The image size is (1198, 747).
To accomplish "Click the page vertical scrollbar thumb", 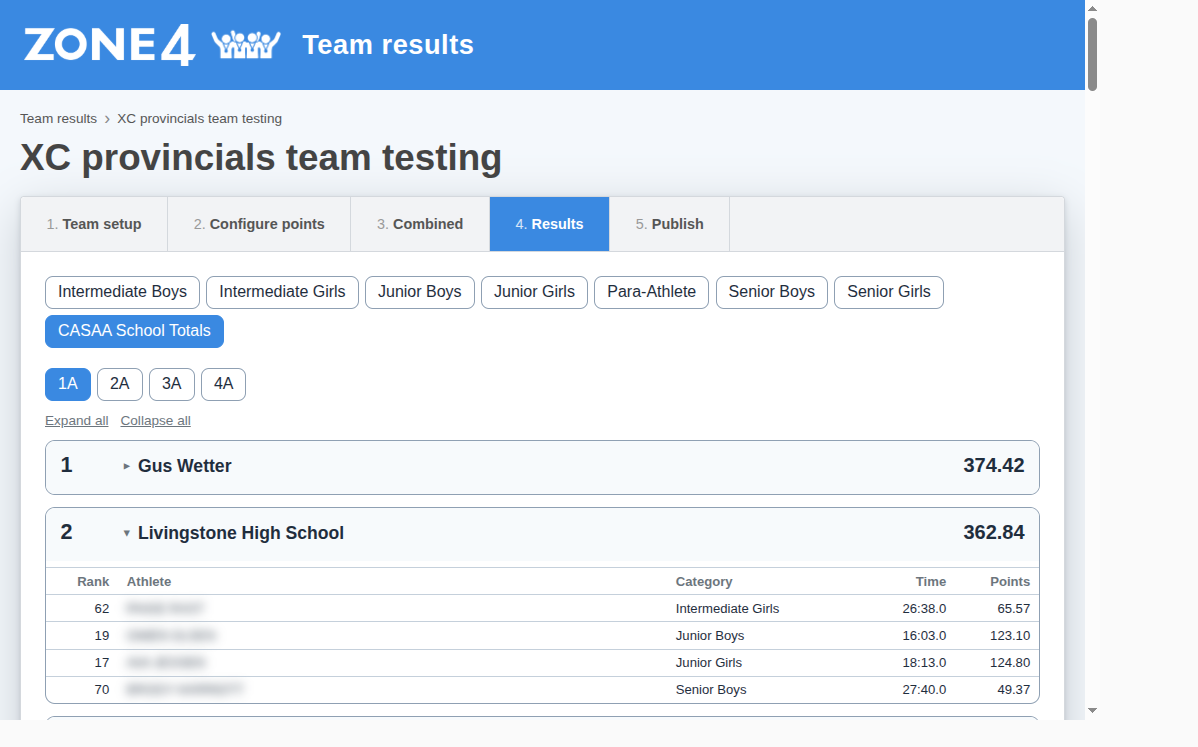I will (1093, 53).
